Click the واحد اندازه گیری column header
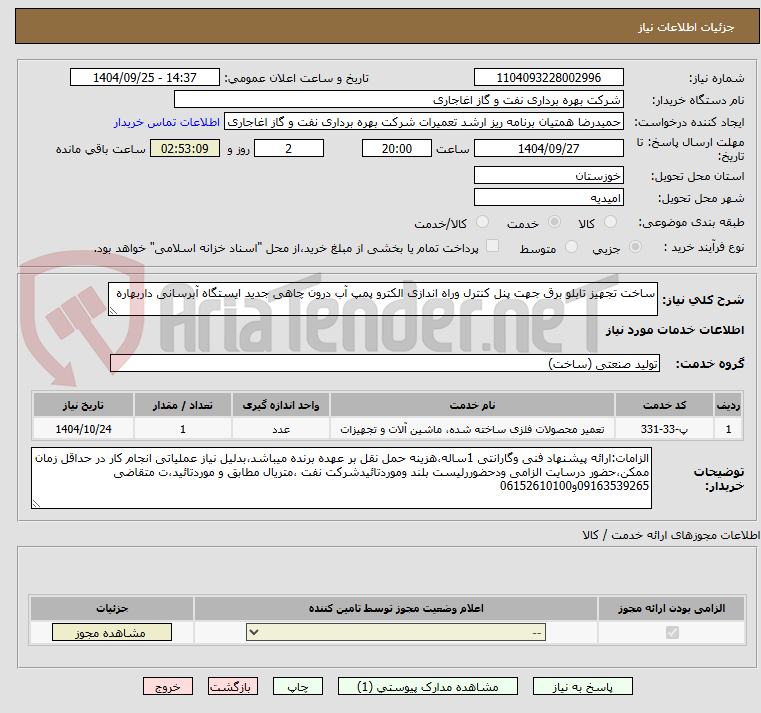The image size is (761, 713). pyautogui.click(x=281, y=405)
